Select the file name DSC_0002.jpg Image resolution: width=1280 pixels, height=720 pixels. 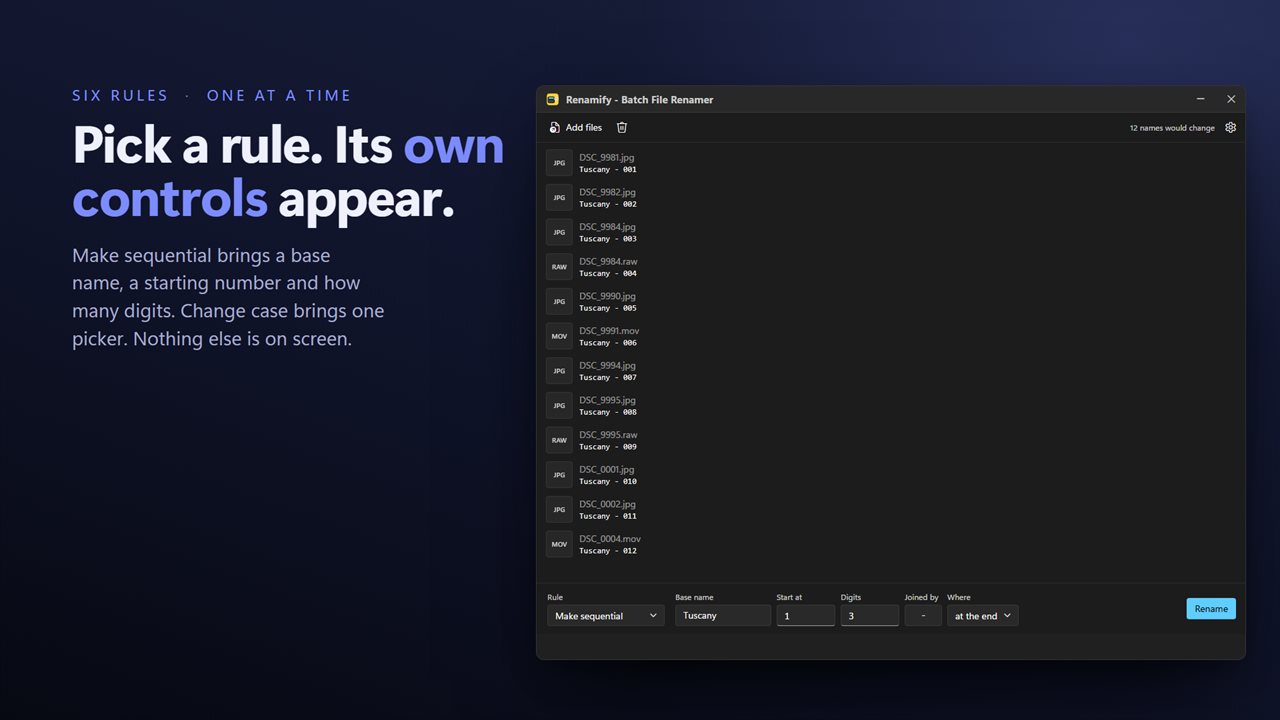[607, 503]
